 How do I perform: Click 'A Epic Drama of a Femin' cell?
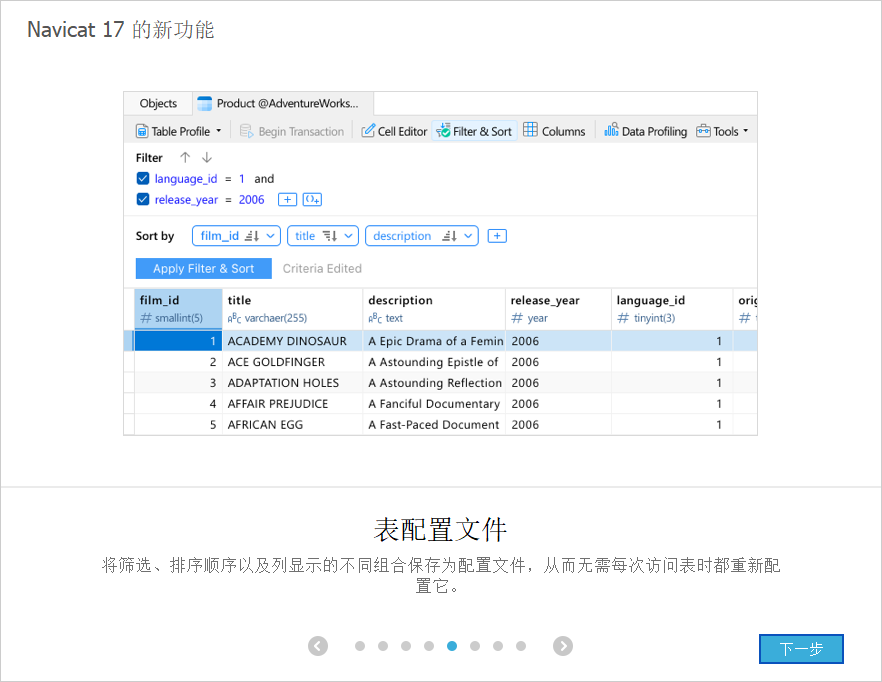click(434, 341)
